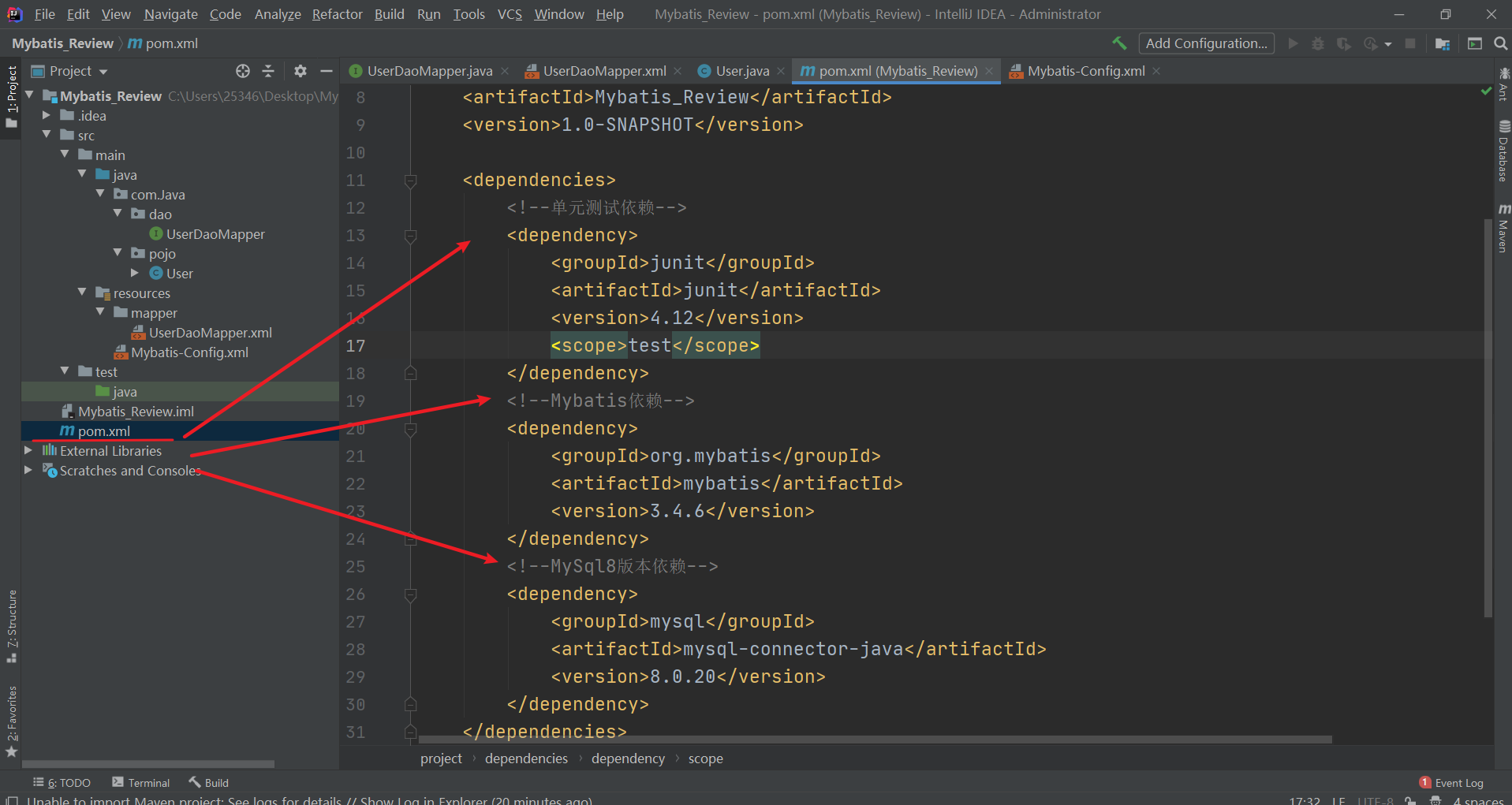This screenshot has height=805, width=1512.
Task: Collapse the com.Java package
Action: click(x=100, y=194)
